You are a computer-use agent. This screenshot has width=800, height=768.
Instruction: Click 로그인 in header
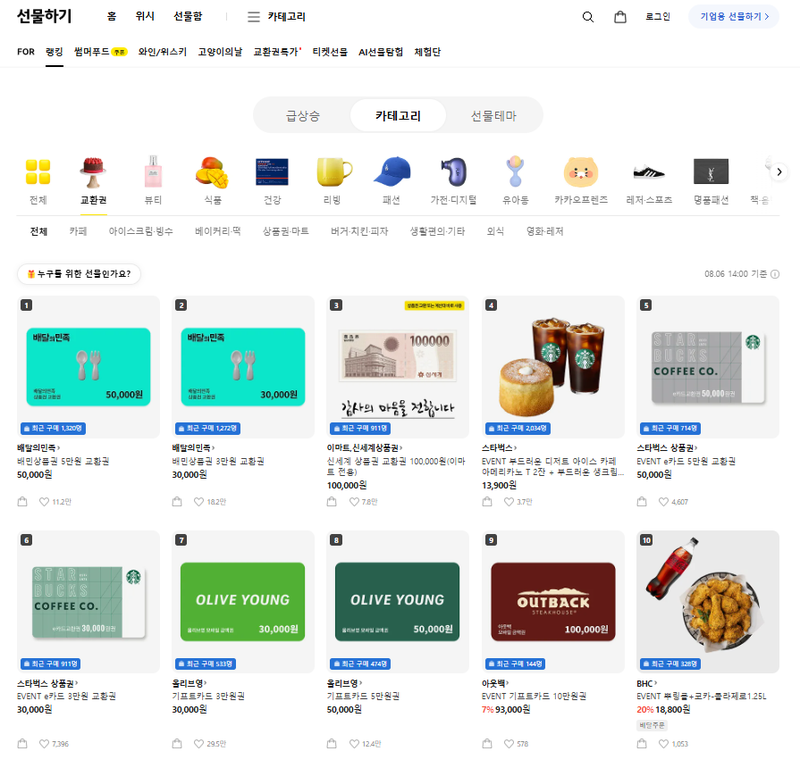(658, 17)
